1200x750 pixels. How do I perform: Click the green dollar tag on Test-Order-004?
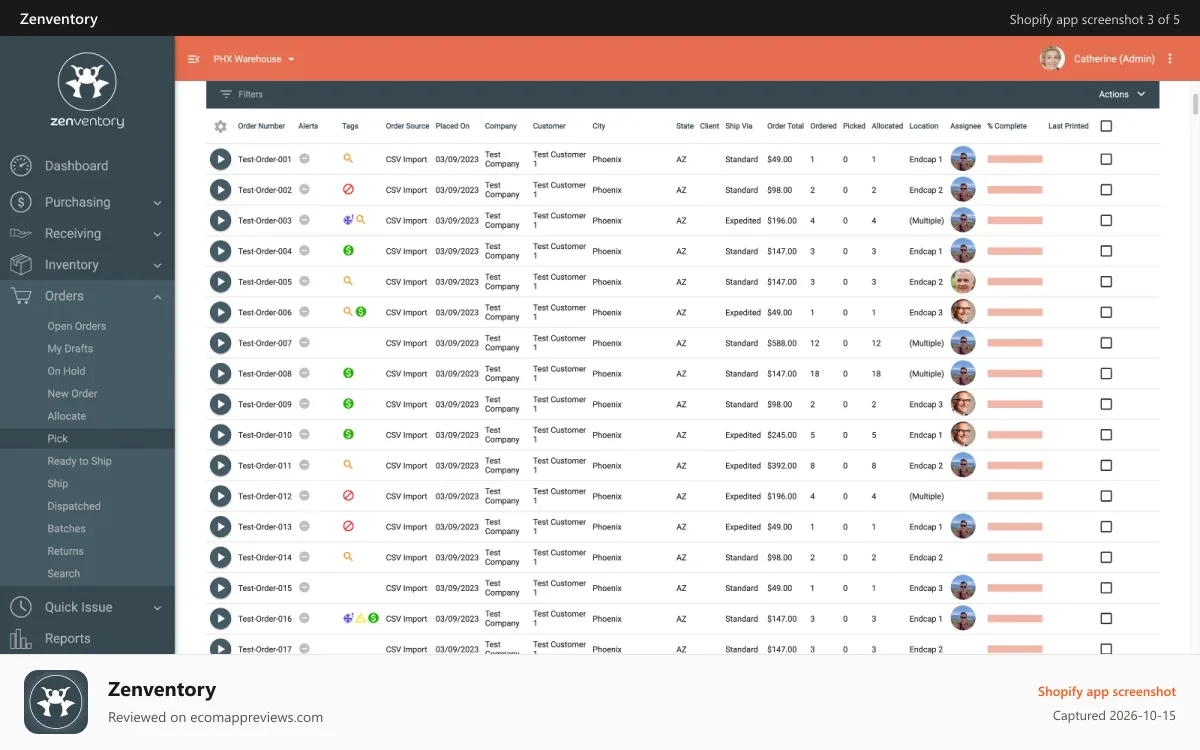[x=348, y=250]
